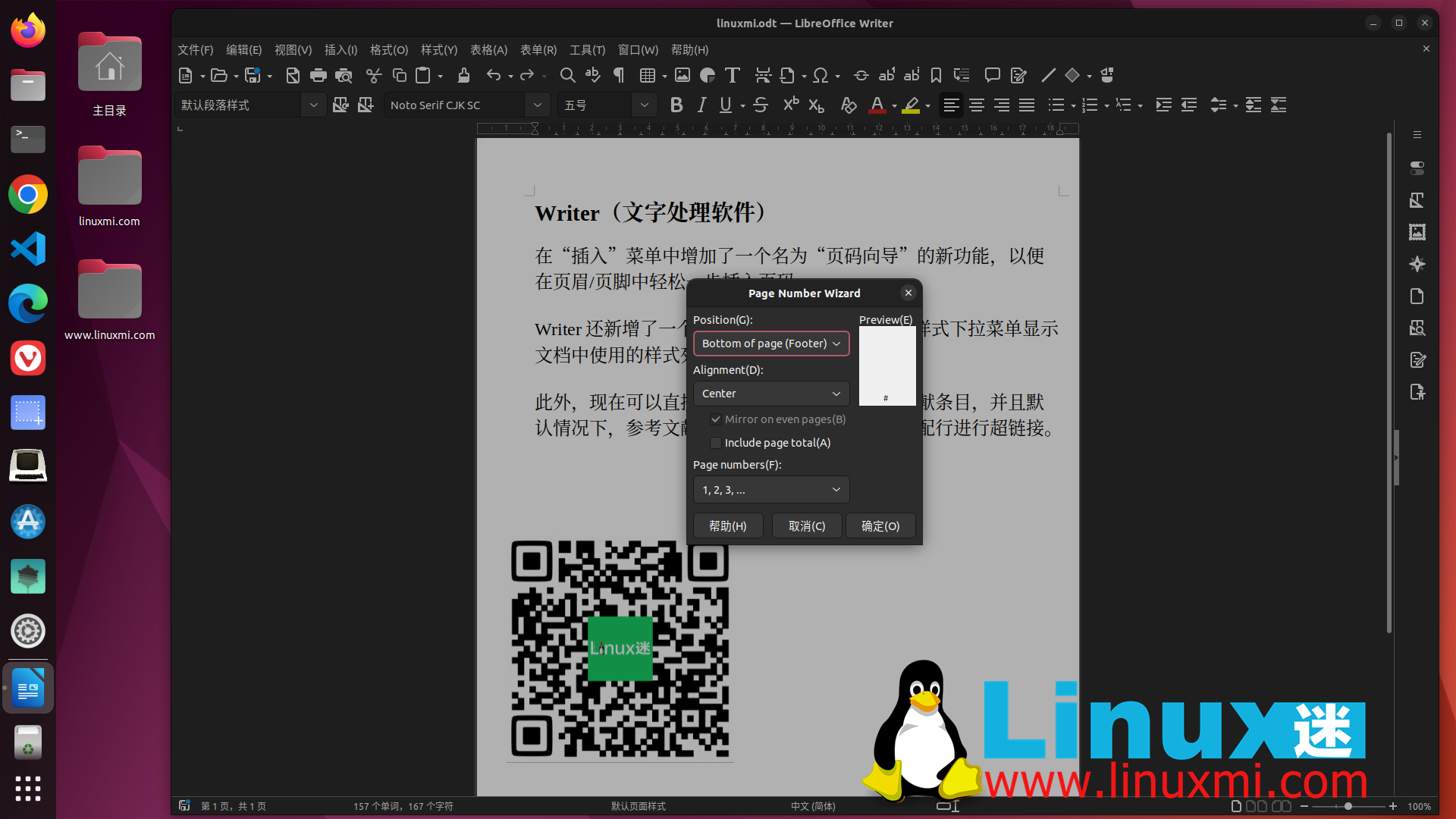This screenshot has height=819, width=1456.
Task: Open sidebar Page panel icon
Action: (x=1417, y=296)
